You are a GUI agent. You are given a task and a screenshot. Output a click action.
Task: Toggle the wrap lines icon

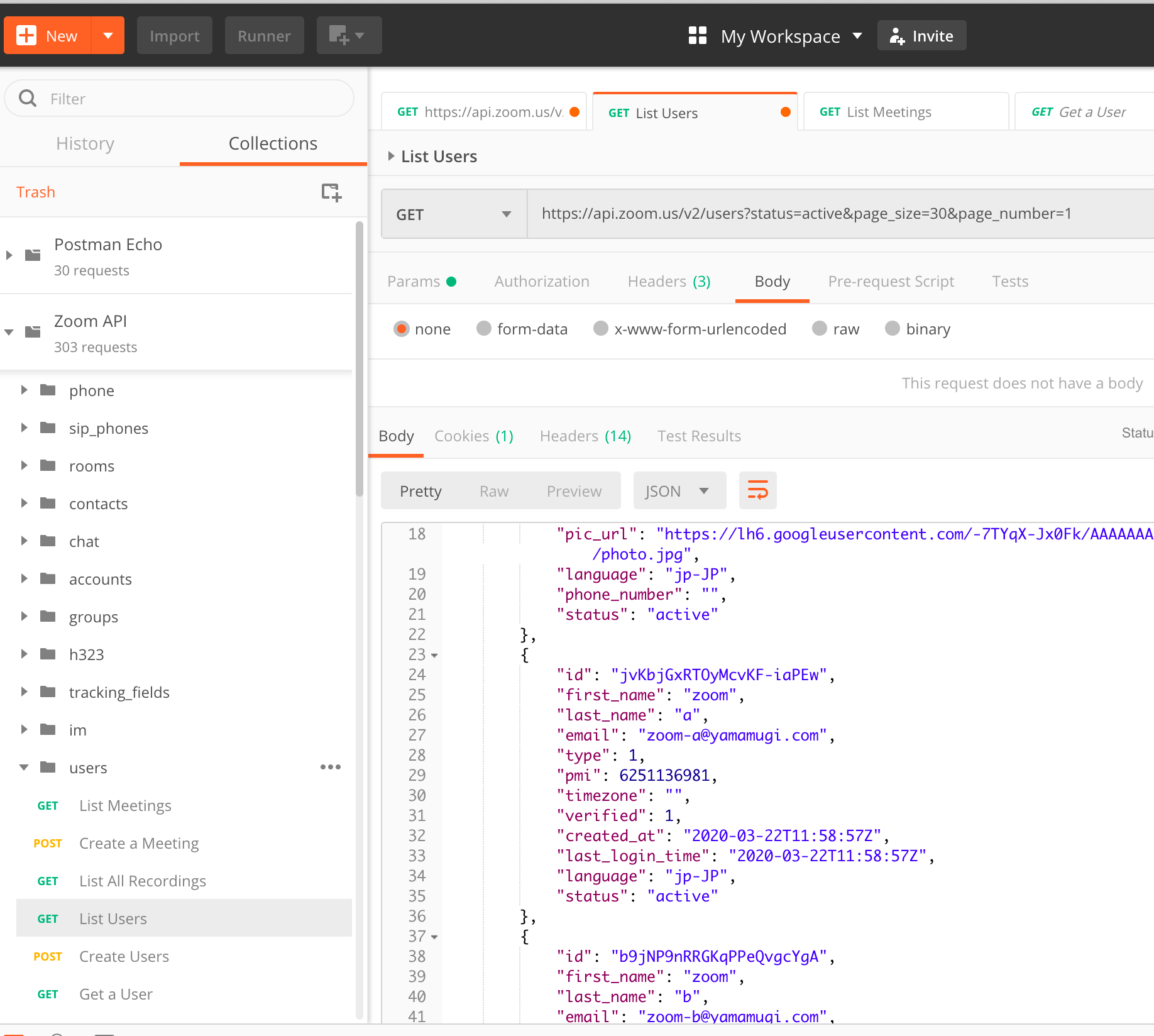click(x=757, y=491)
